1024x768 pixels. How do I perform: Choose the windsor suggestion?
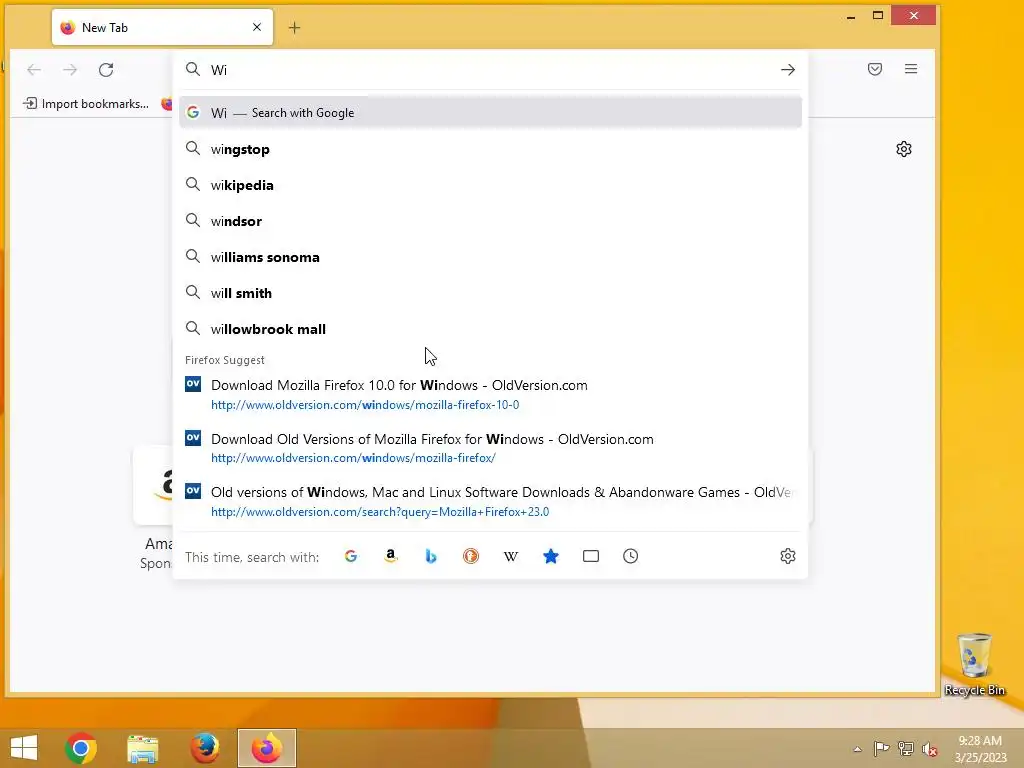point(490,221)
